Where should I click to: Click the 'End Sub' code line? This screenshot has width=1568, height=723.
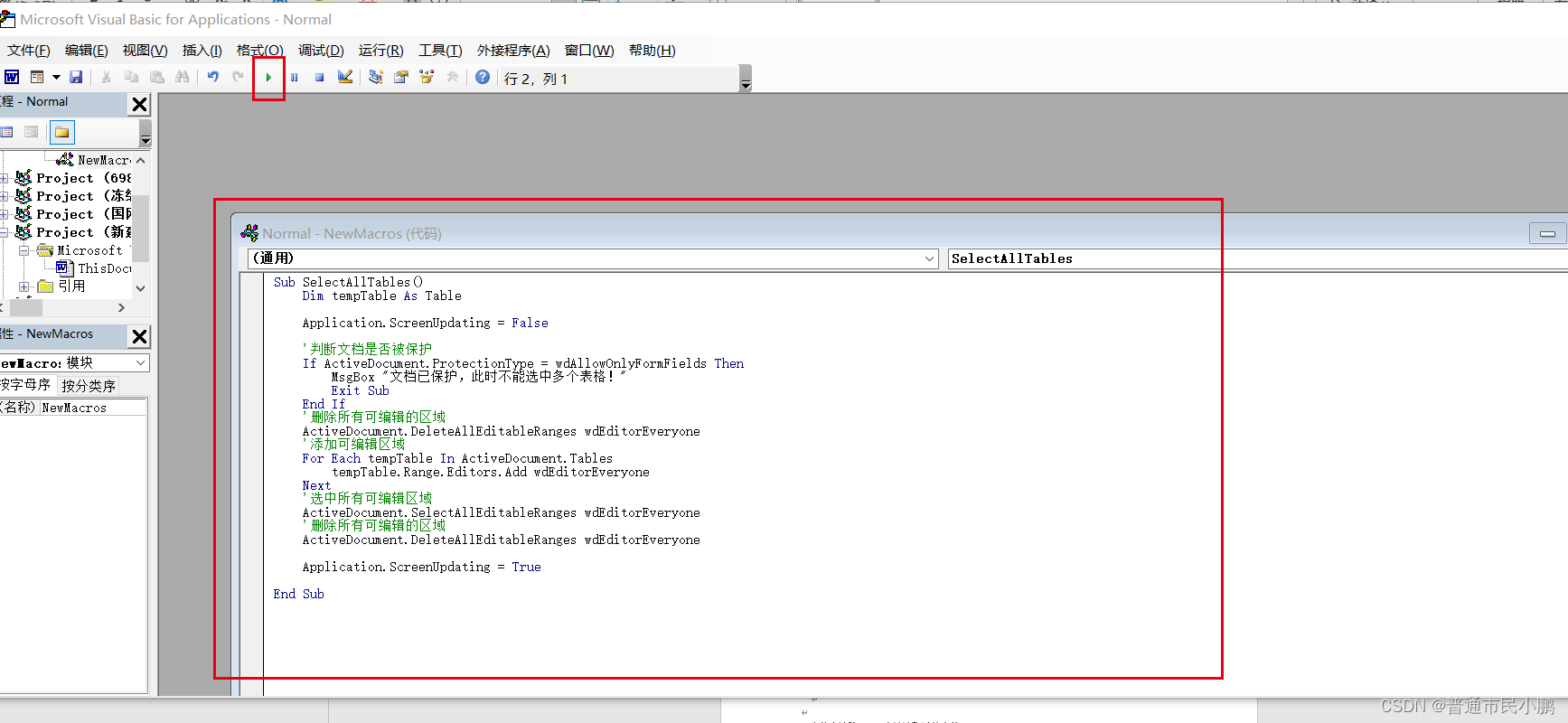(298, 594)
